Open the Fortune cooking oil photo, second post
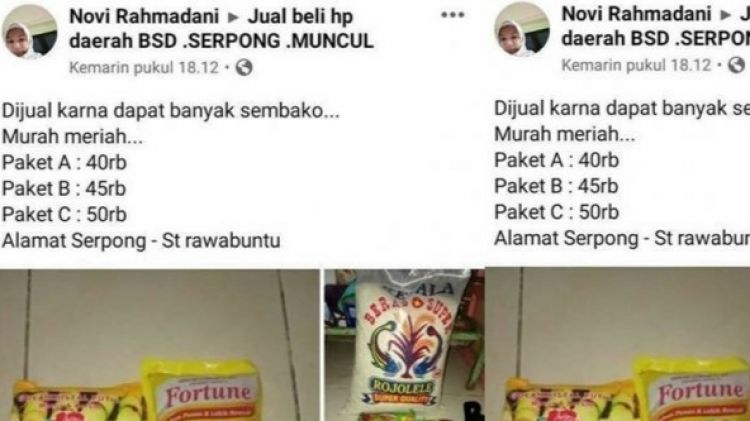This screenshot has height=421, width=750. pos(618,344)
